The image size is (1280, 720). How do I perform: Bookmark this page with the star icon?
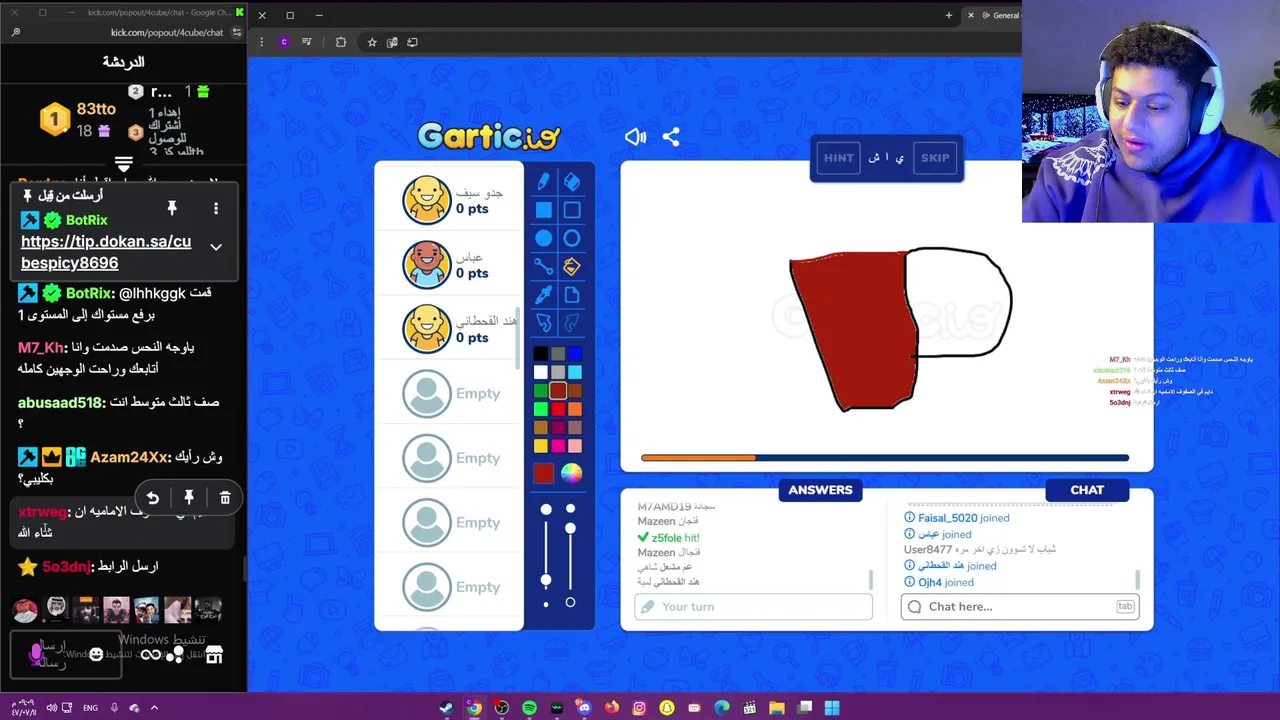pyautogui.click(x=371, y=42)
